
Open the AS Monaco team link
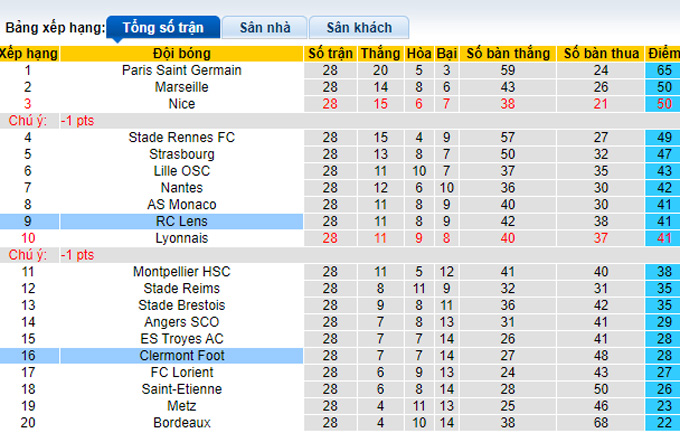coord(182,204)
